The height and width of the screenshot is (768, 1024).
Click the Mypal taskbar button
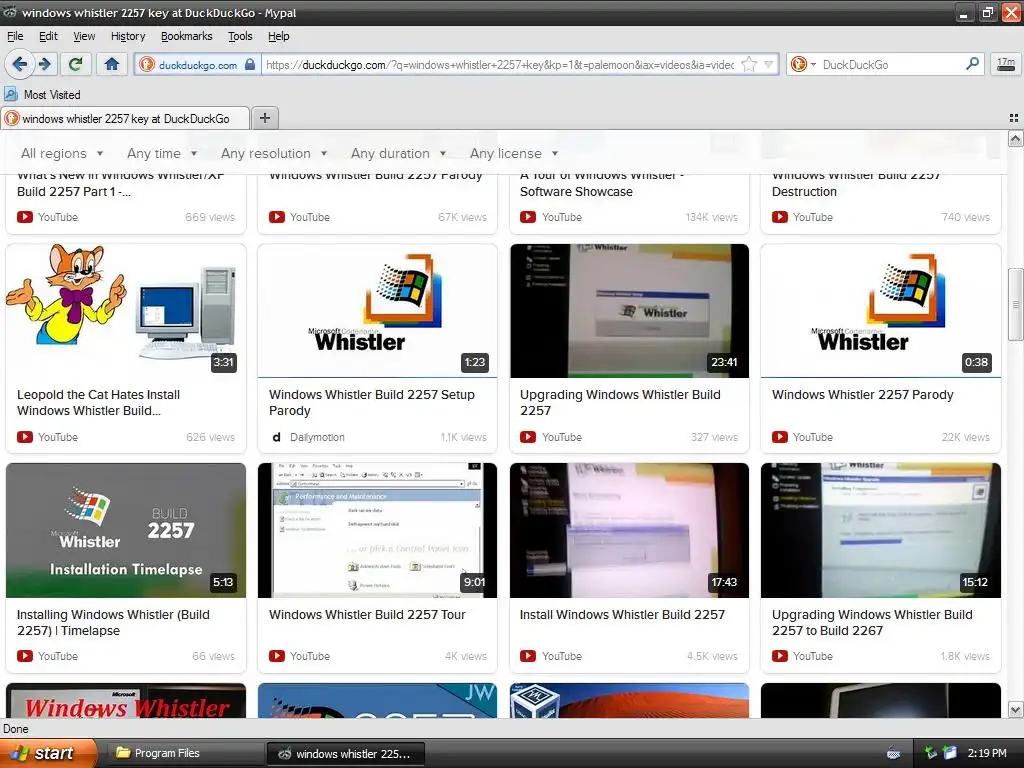point(345,753)
